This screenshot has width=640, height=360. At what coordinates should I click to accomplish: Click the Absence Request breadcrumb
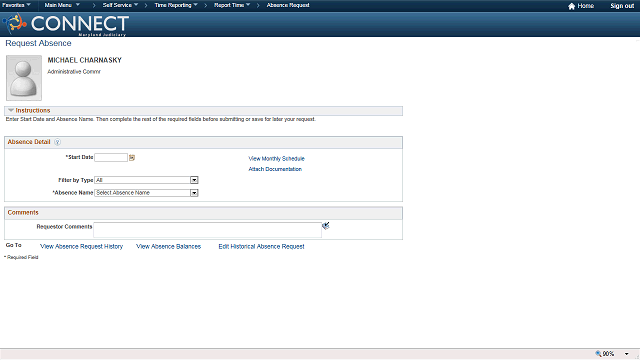(288, 5)
